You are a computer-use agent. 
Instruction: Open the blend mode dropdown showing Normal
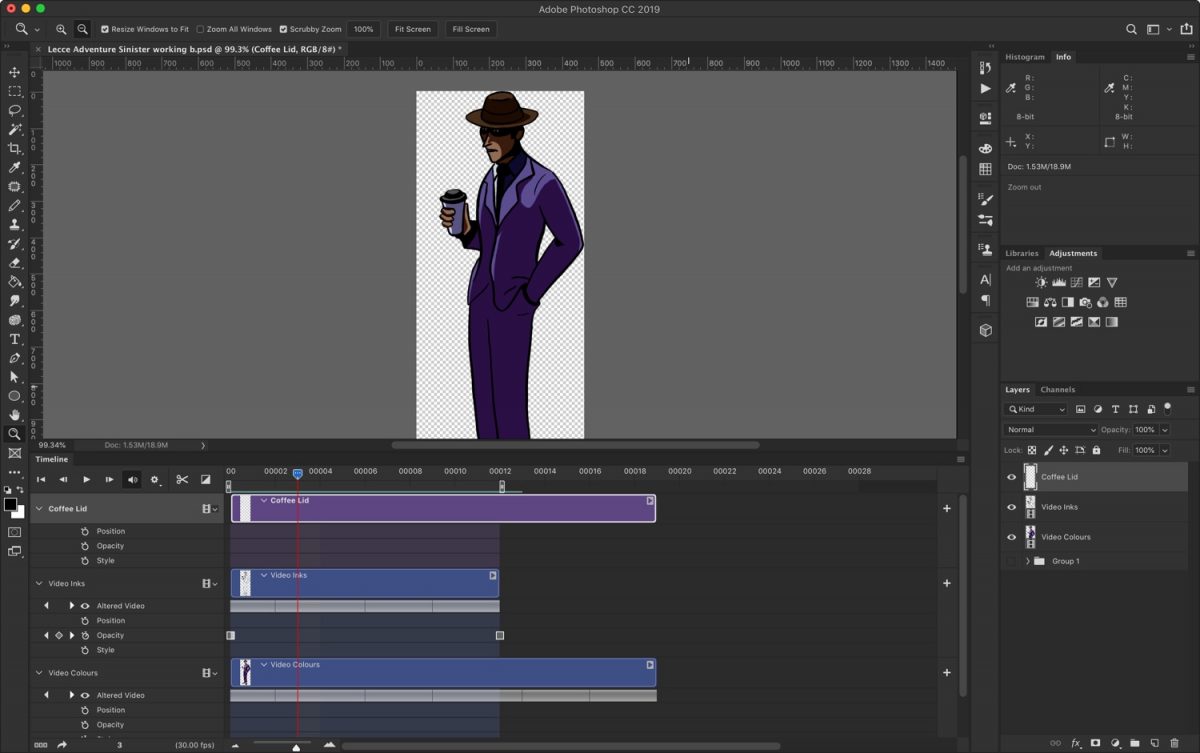point(1049,429)
